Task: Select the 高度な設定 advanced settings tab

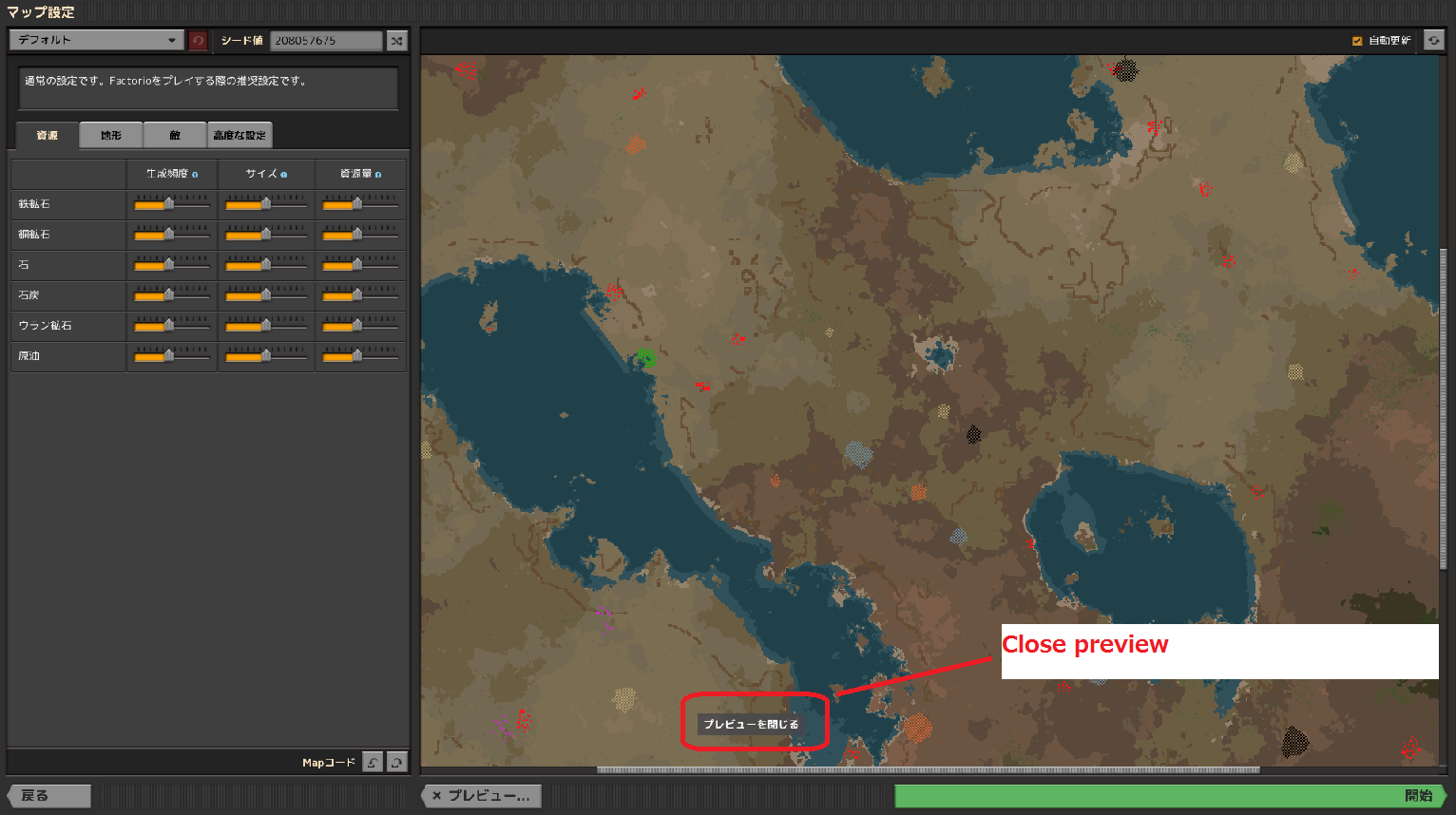Action: [239, 136]
